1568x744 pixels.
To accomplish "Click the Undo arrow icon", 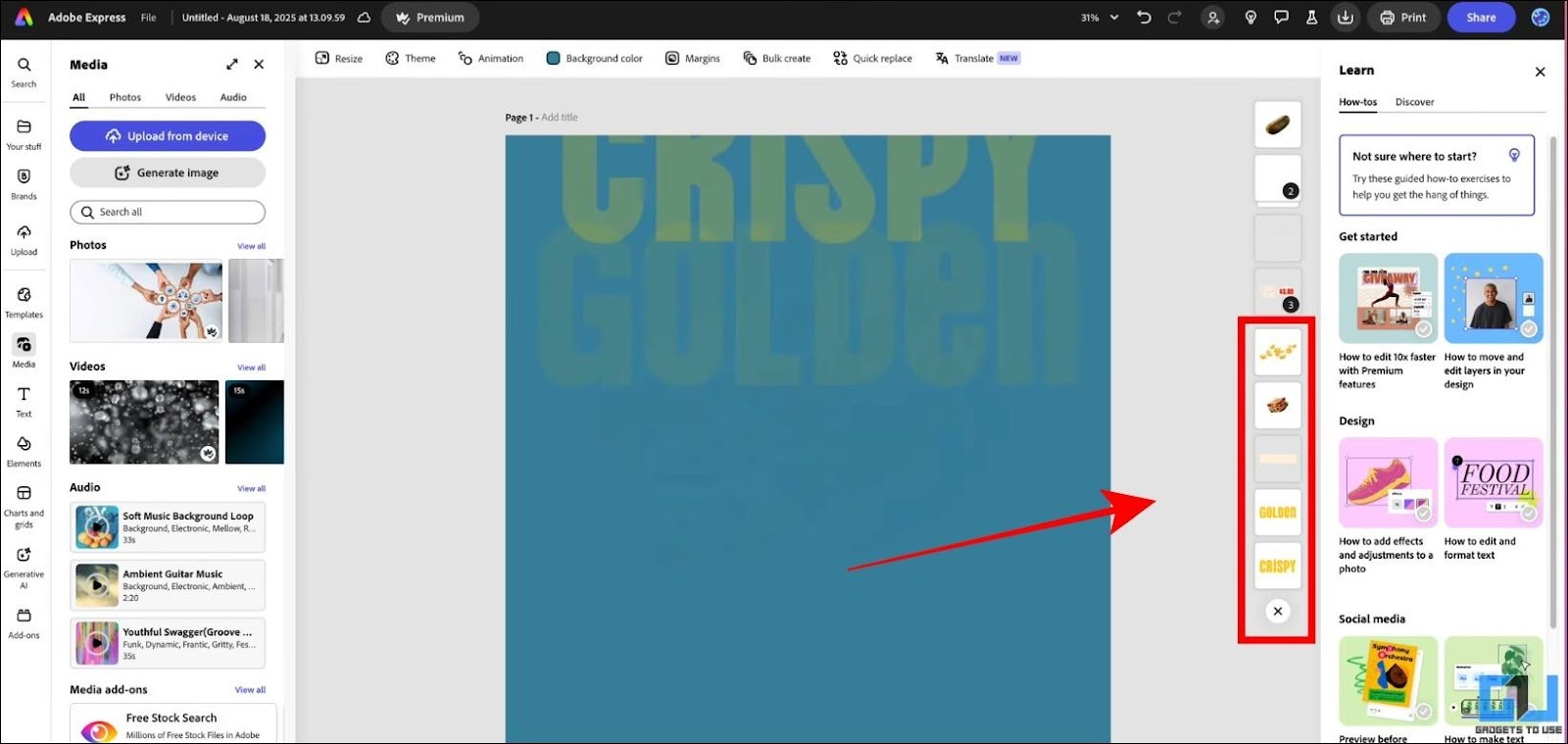I will [x=1144, y=18].
